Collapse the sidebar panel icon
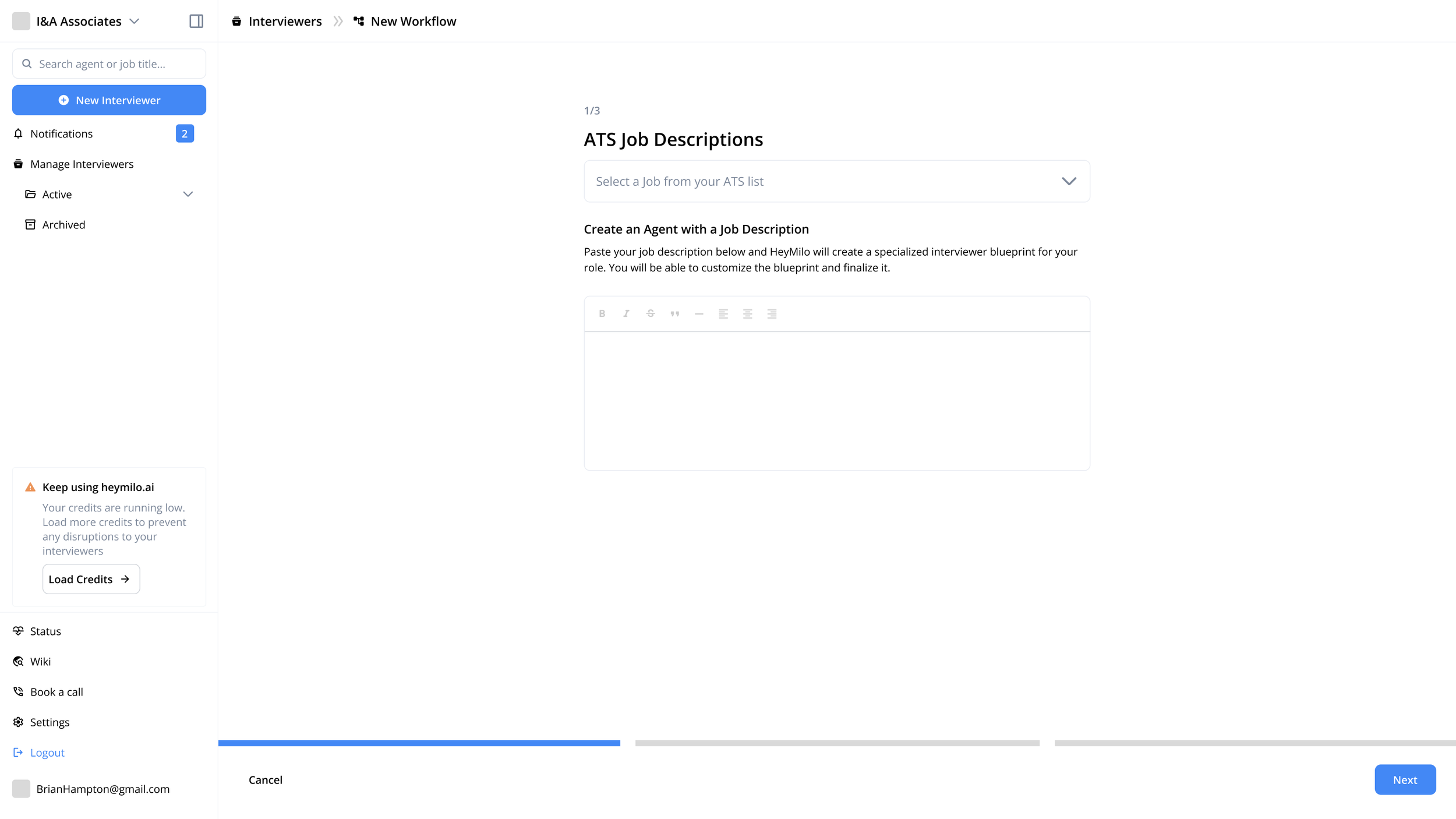 (196, 21)
